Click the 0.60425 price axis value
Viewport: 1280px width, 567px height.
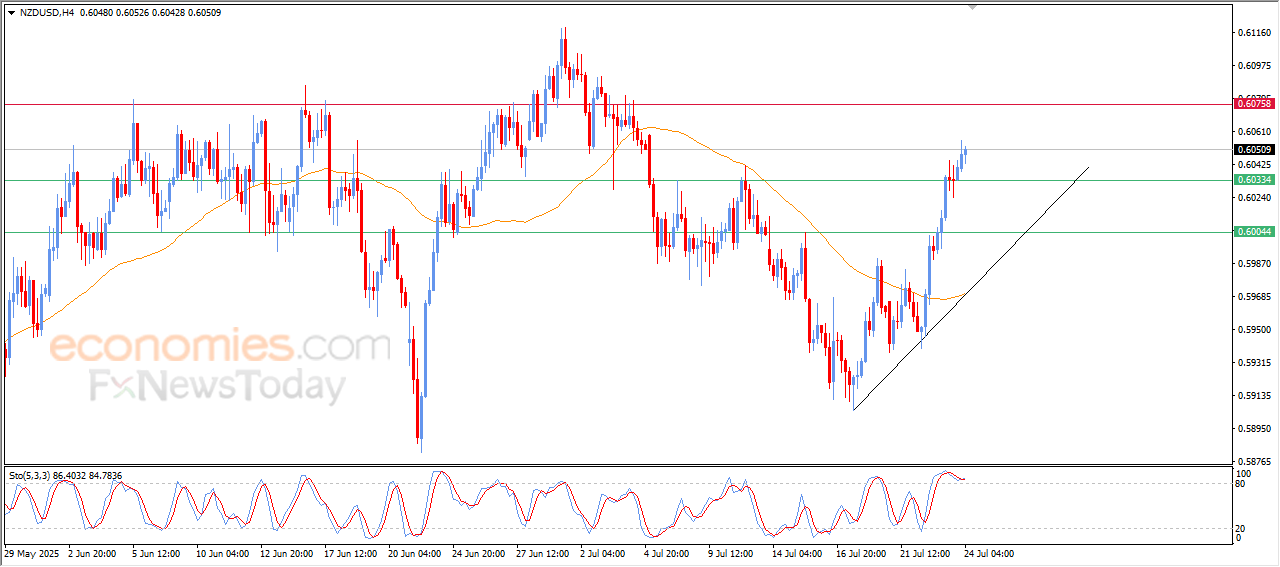point(1254,165)
